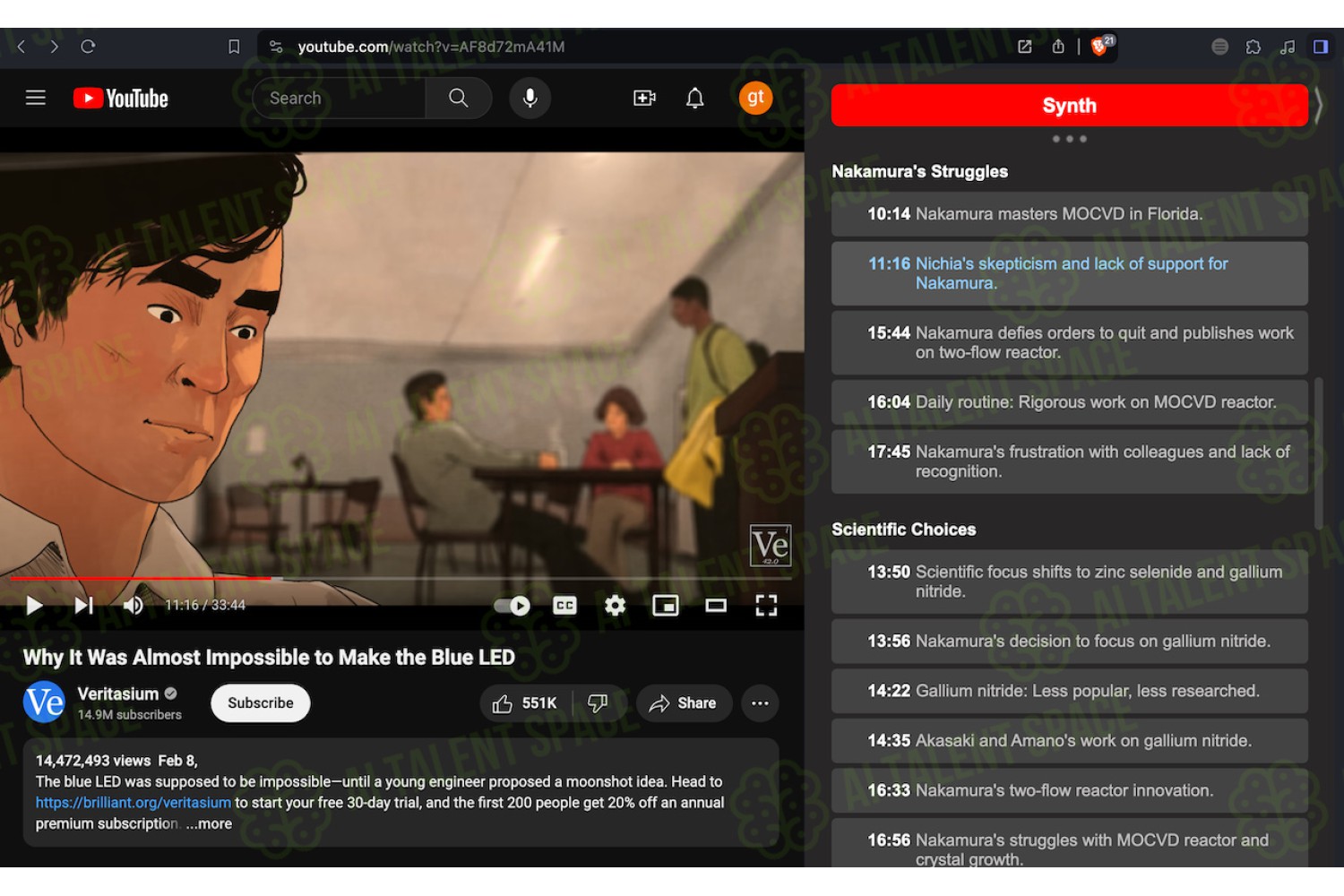Dislike the video
1344x896 pixels.
[x=598, y=703]
